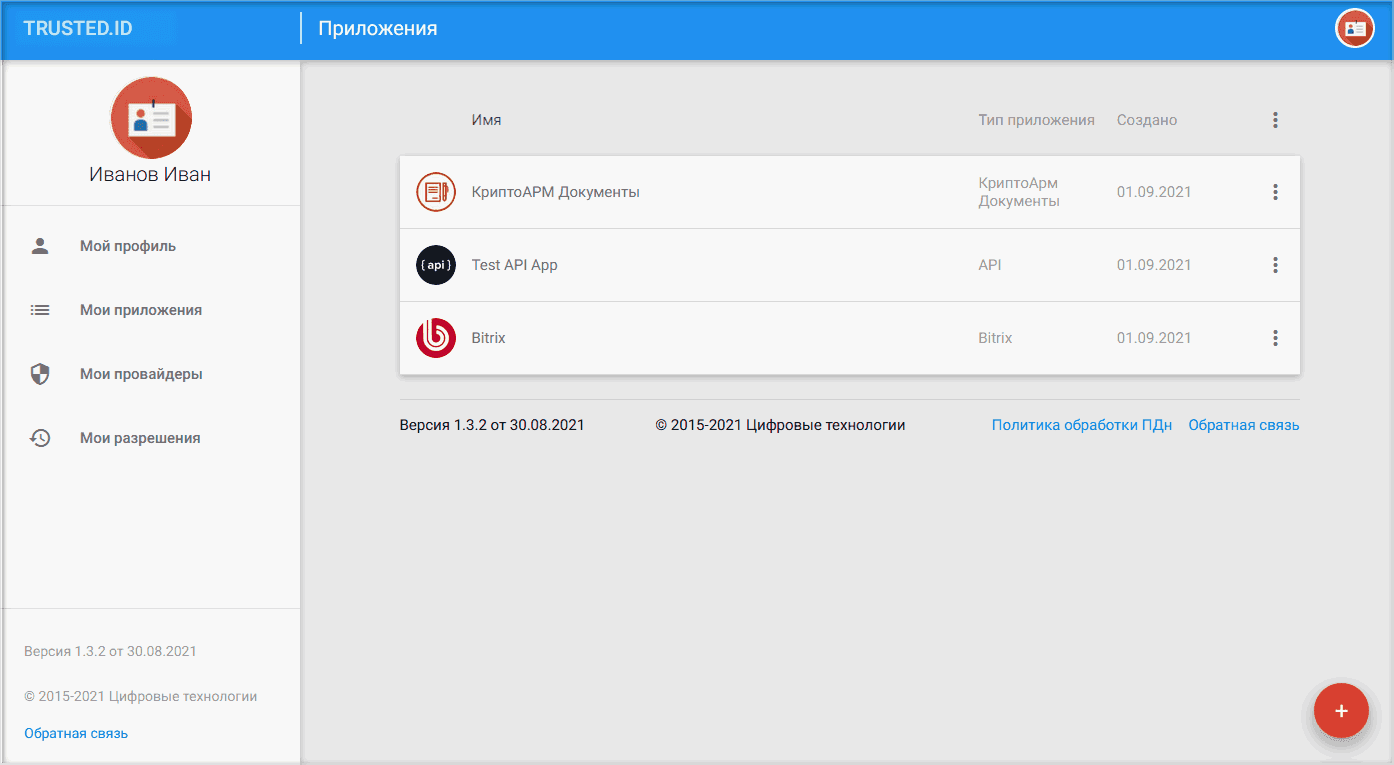Click the red add application plus button
1394x765 pixels.
(x=1341, y=711)
